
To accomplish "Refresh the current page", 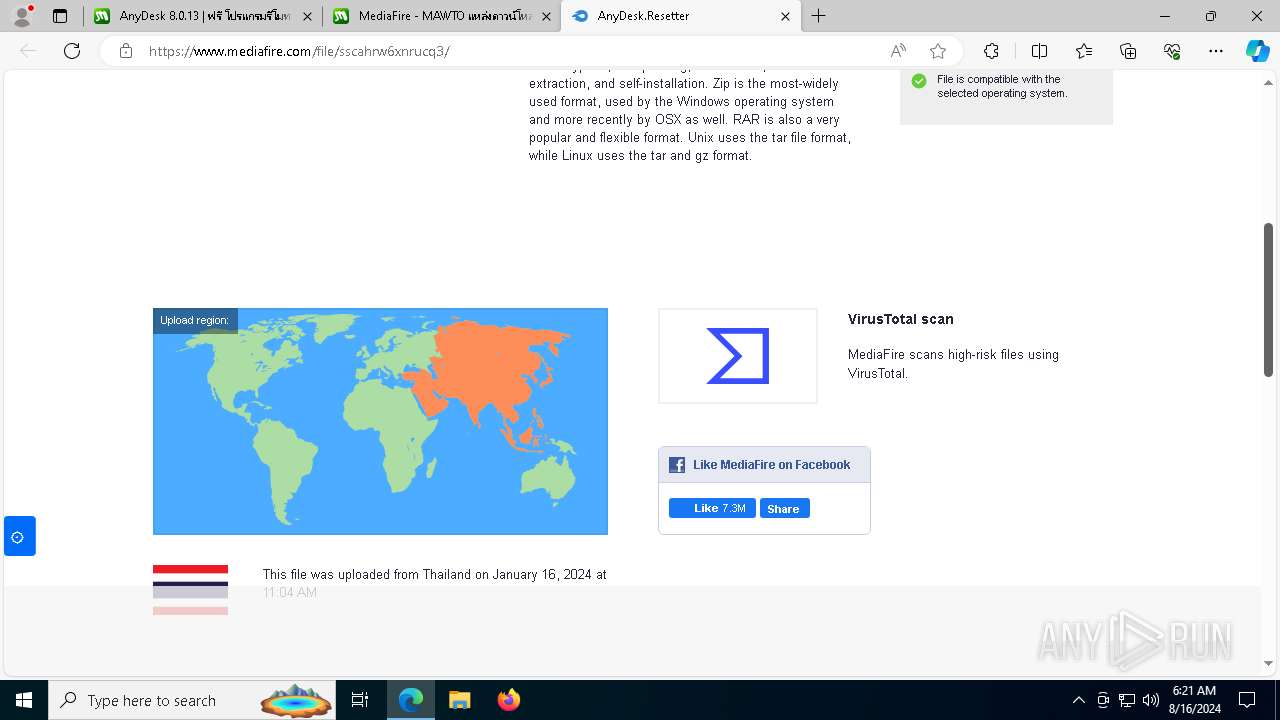I will [72, 51].
